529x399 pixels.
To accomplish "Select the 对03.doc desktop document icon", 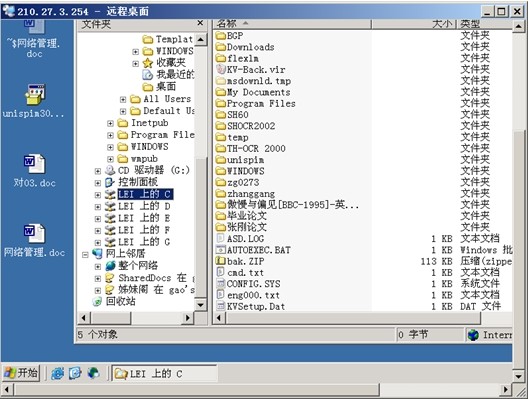I will pos(34,164).
